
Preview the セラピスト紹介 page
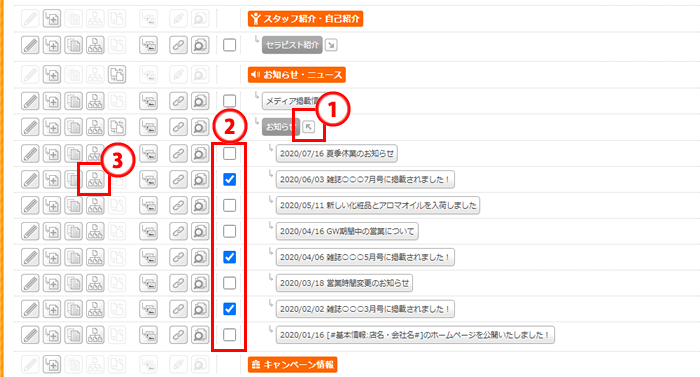pyautogui.click(x=200, y=45)
